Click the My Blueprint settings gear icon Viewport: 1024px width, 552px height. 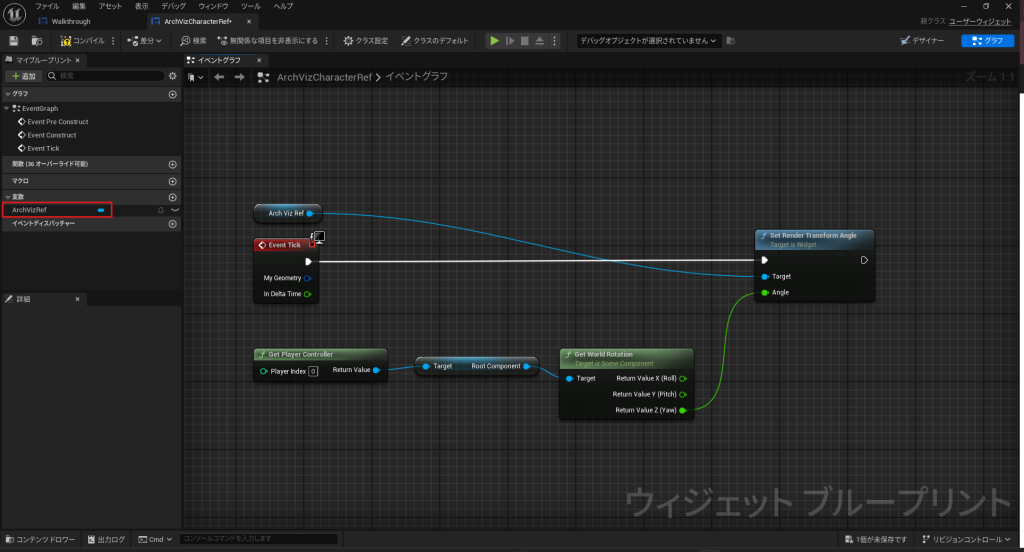click(173, 76)
